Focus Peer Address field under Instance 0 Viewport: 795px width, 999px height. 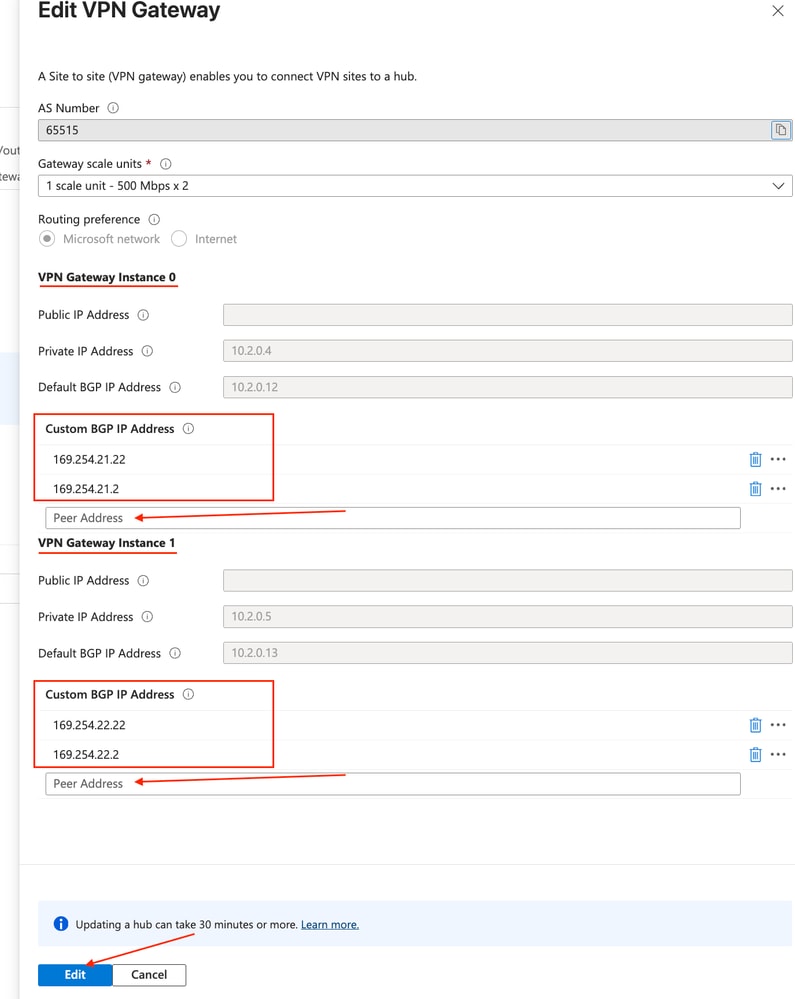pos(393,518)
